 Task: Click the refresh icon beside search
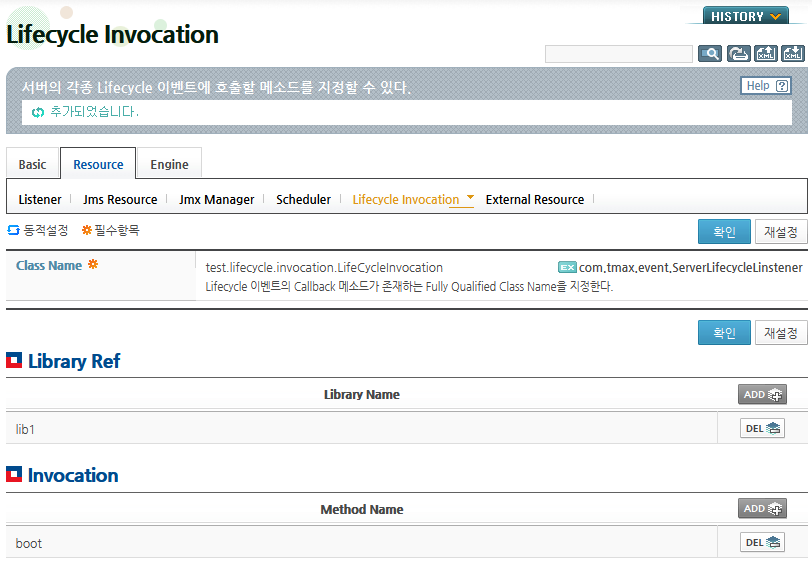(x=738, y=53)
